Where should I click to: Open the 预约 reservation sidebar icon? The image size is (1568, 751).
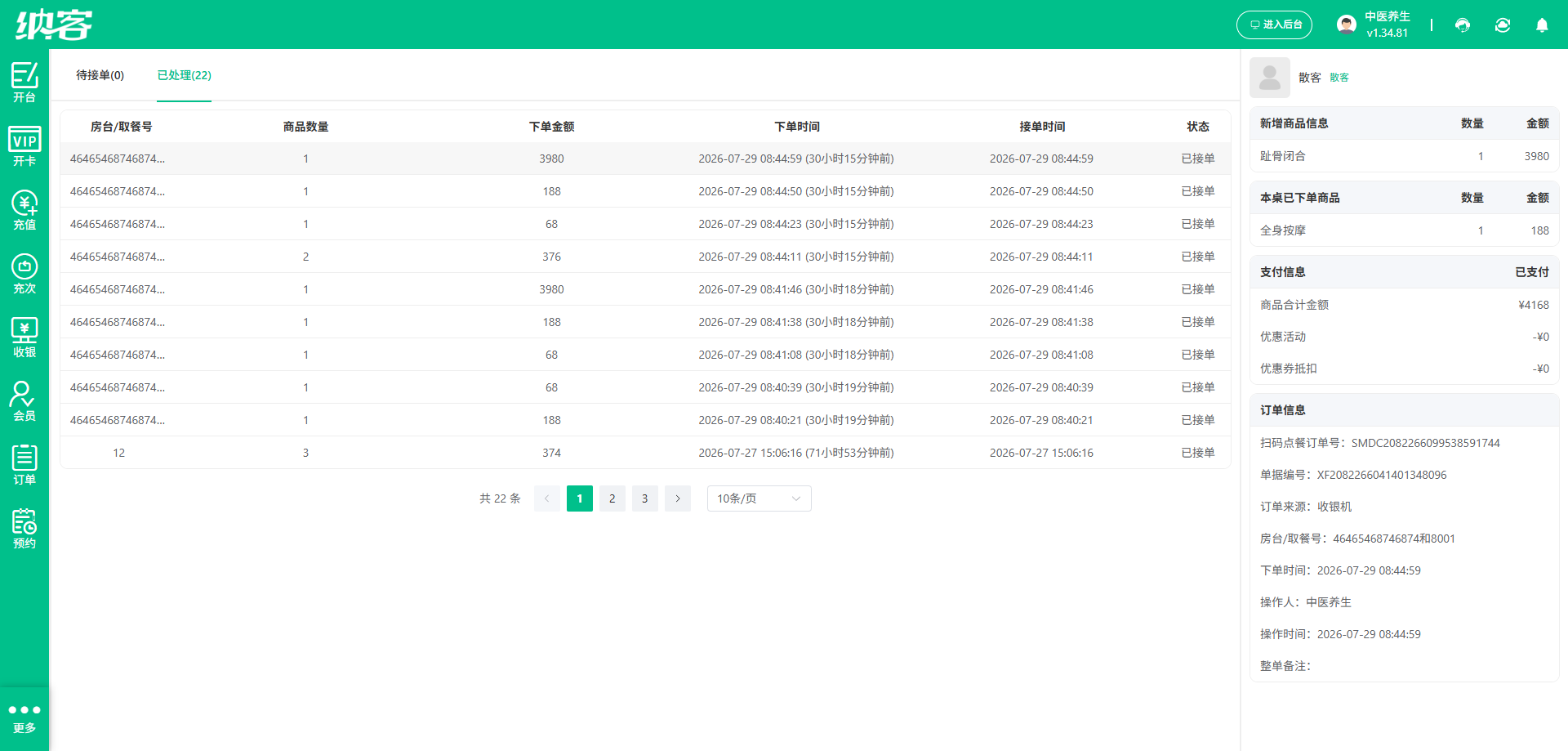24,528
